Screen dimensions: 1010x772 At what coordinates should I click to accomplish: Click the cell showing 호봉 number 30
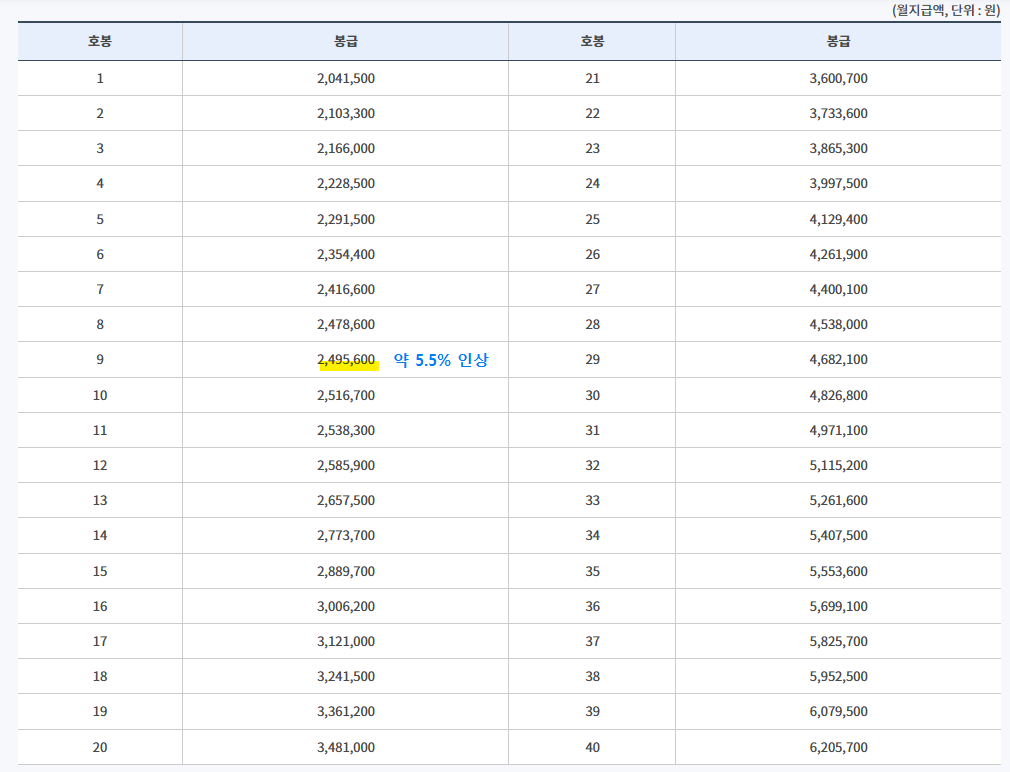click(x=592, y=394)
